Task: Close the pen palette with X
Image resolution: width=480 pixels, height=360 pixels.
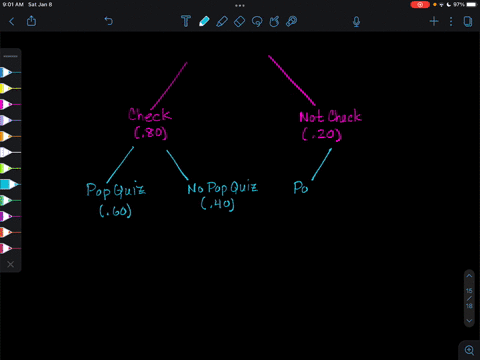Action: (10, 264)
